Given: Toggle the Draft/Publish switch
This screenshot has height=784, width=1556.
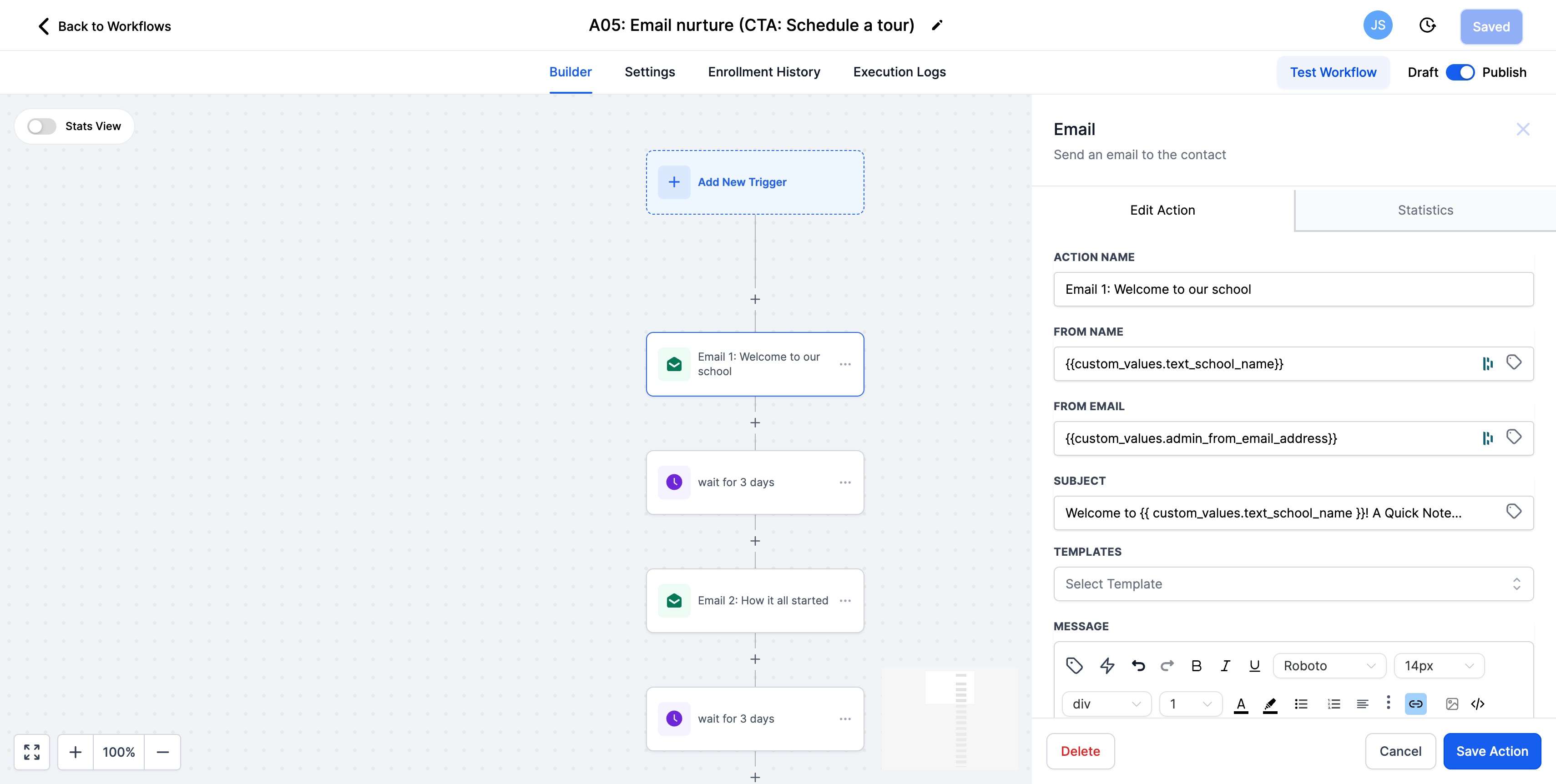Looking at the screenshot, I should coord(1460,72).
